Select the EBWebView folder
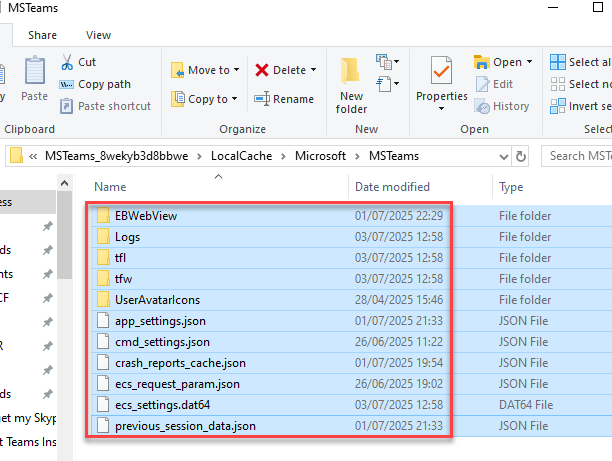 pos(146,216)
